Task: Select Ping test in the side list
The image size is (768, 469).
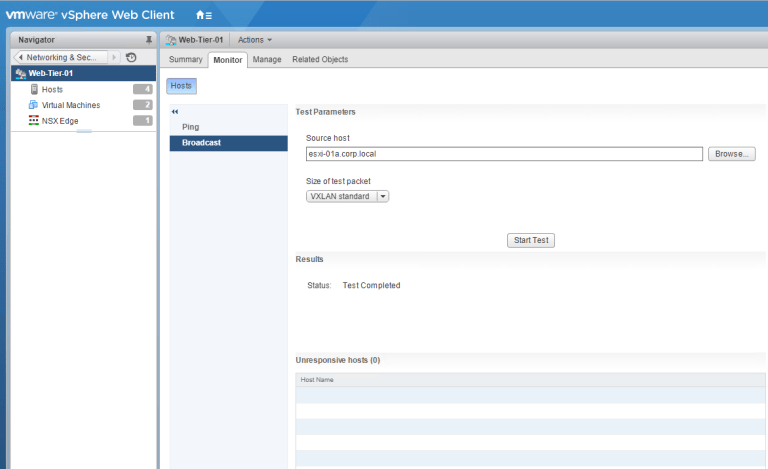Action: click(190, 127)
